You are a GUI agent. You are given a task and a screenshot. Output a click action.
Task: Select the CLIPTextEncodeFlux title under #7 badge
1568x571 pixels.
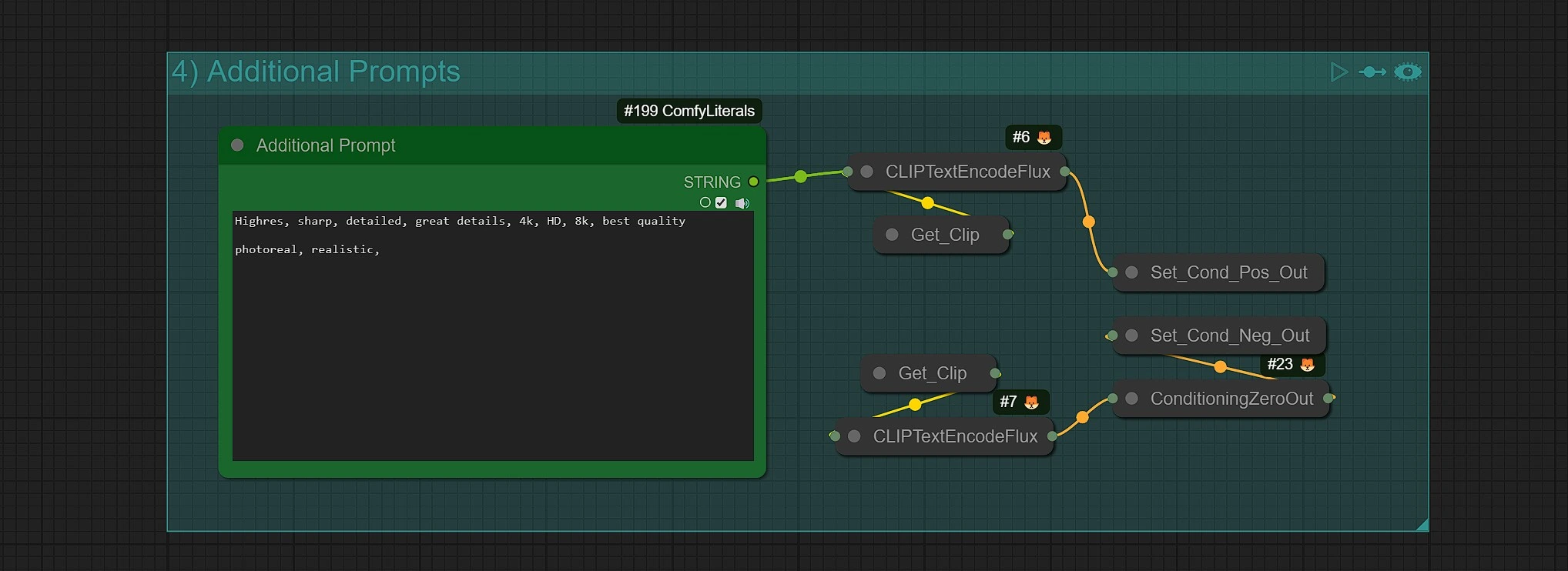click(955, 436)
